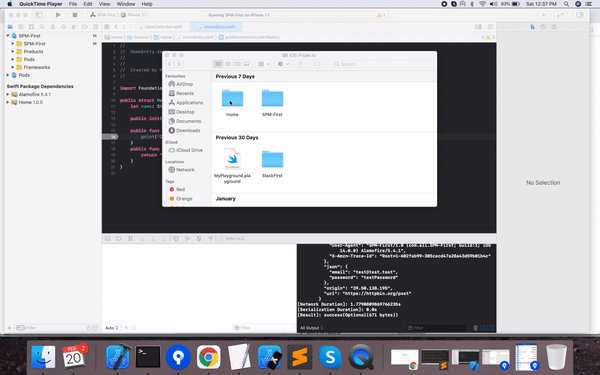
Task: Open the Report navigator icon
Action: coord(95,27)
